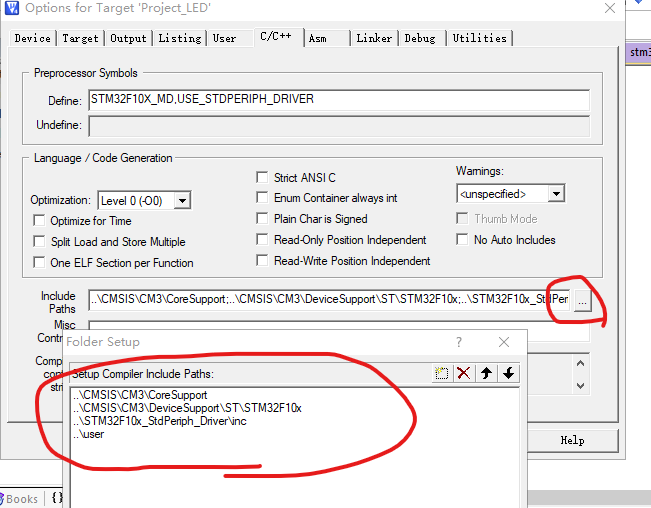Enable Read-Write Position Independent
Image resolution: width=651 pixels, height=508 pixels.
pyautogui.click(x=262, y=260)
